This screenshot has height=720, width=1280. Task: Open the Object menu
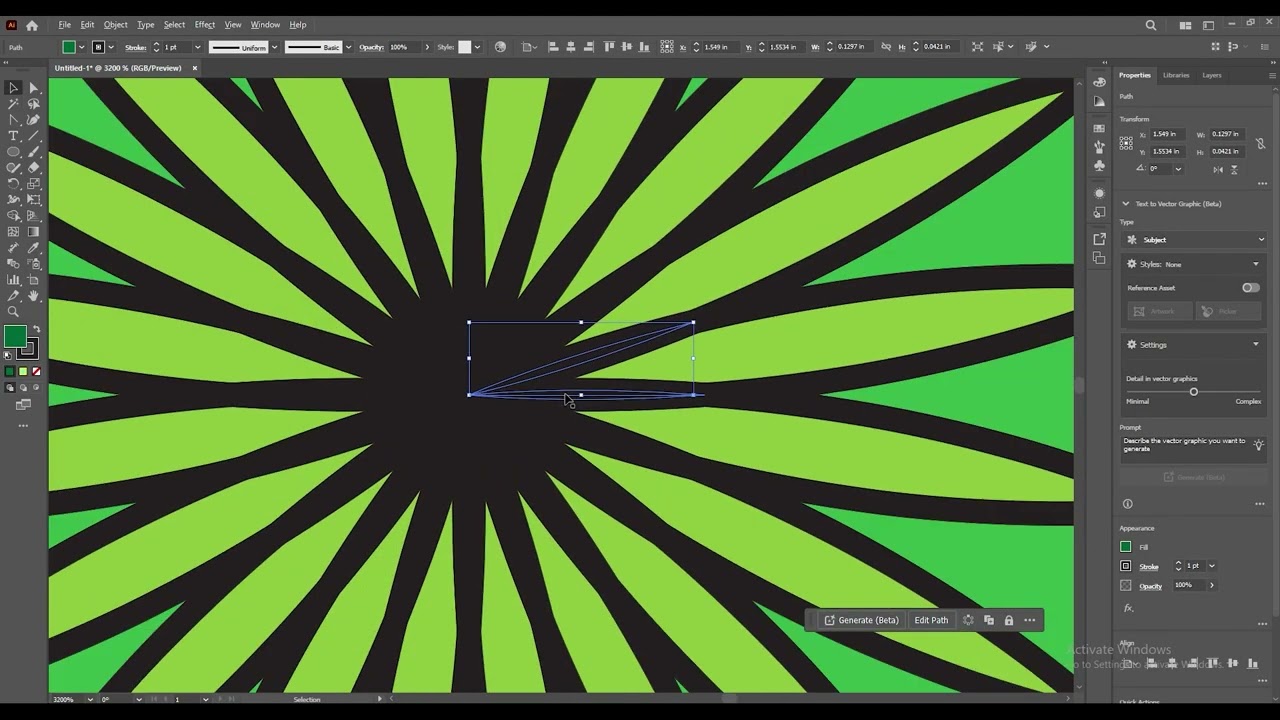pos(116,25)
